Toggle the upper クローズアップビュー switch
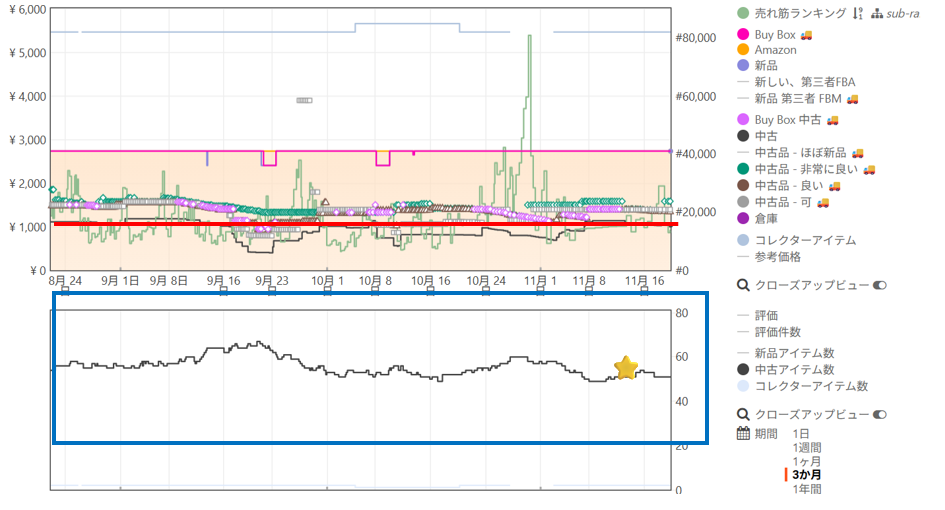This screenshot has height=510, width=945. (x=880, y=285)
